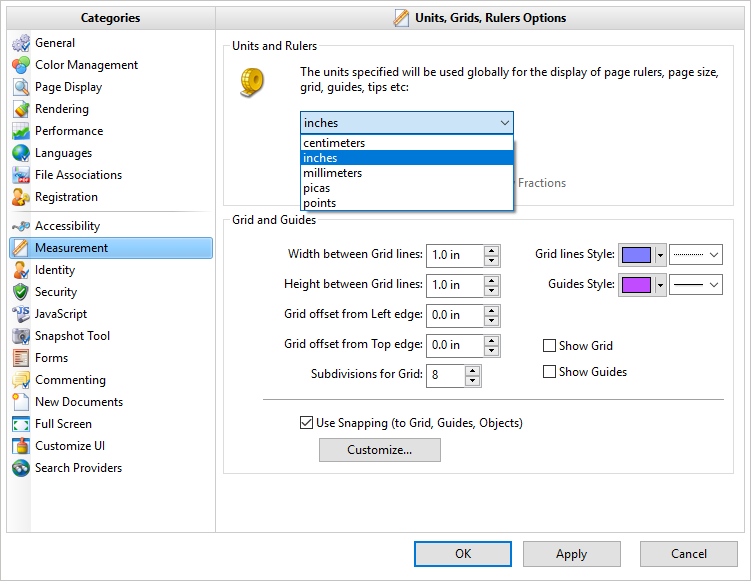
Task: Click the Snapshot Tool camera icon
Action: coord(21,336)
